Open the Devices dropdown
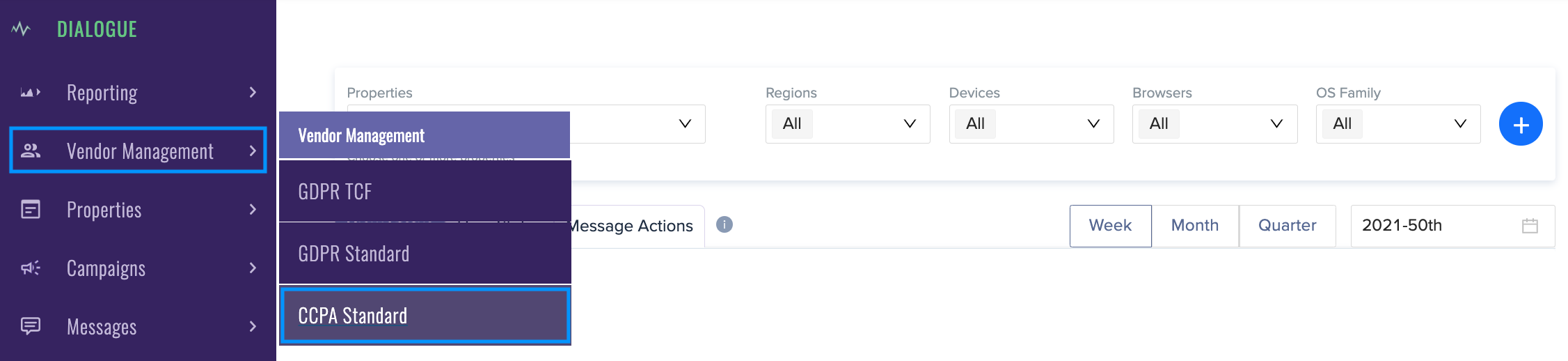The height and width of the screenshot is (361, 1568). (1031, 124)
